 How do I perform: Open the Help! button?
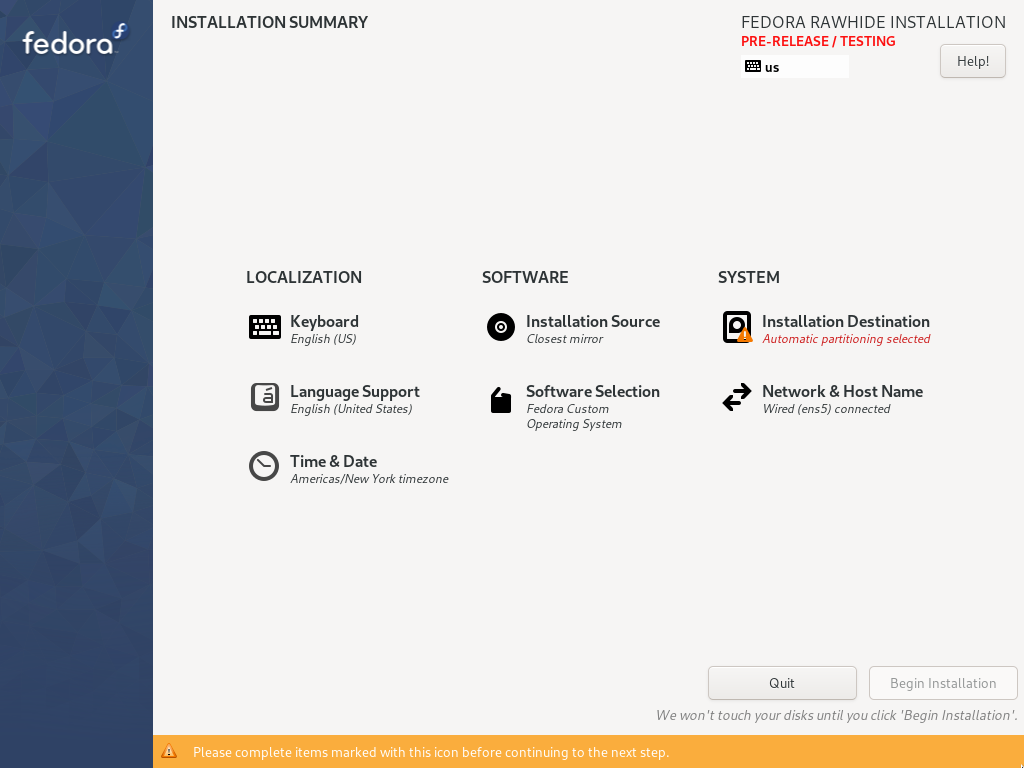coord(972,61)
